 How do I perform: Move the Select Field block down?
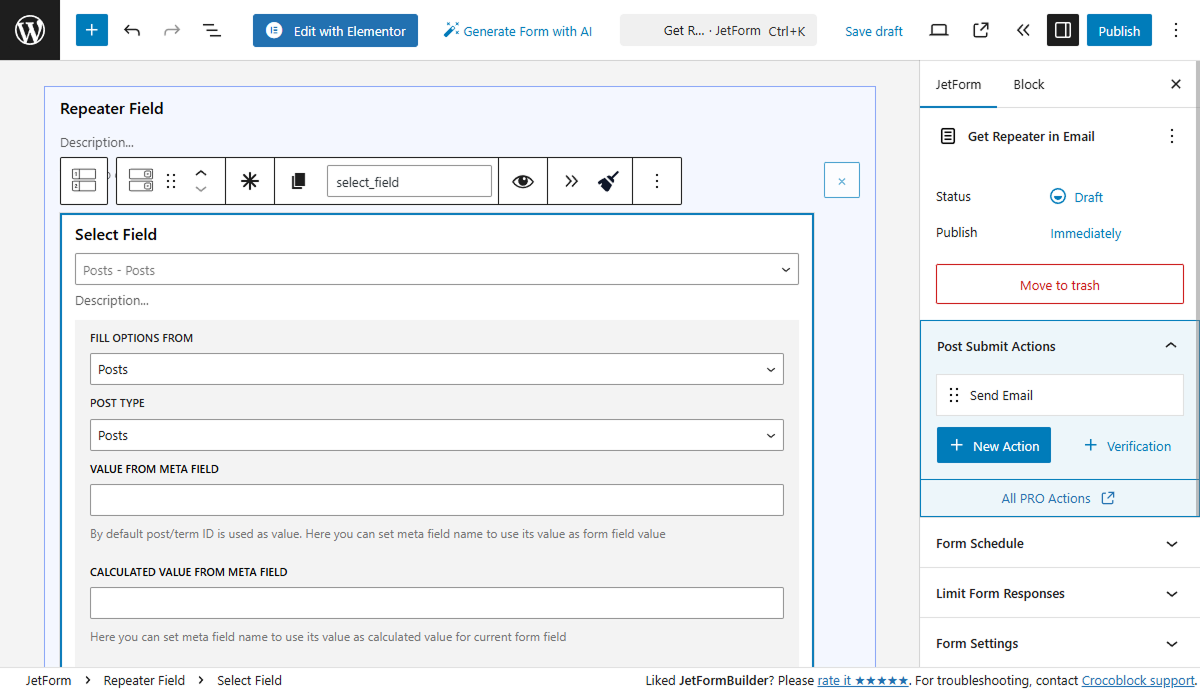201,190
